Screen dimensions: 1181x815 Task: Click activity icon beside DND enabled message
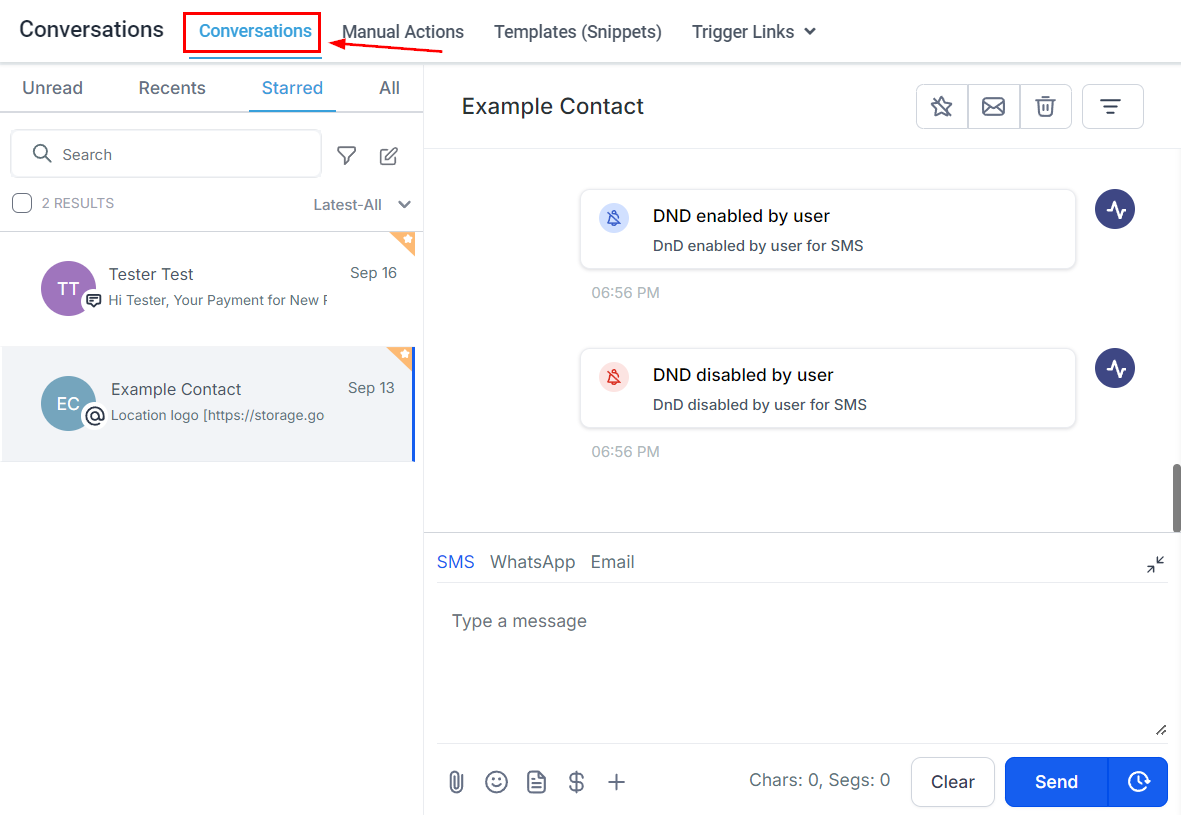1115,209
